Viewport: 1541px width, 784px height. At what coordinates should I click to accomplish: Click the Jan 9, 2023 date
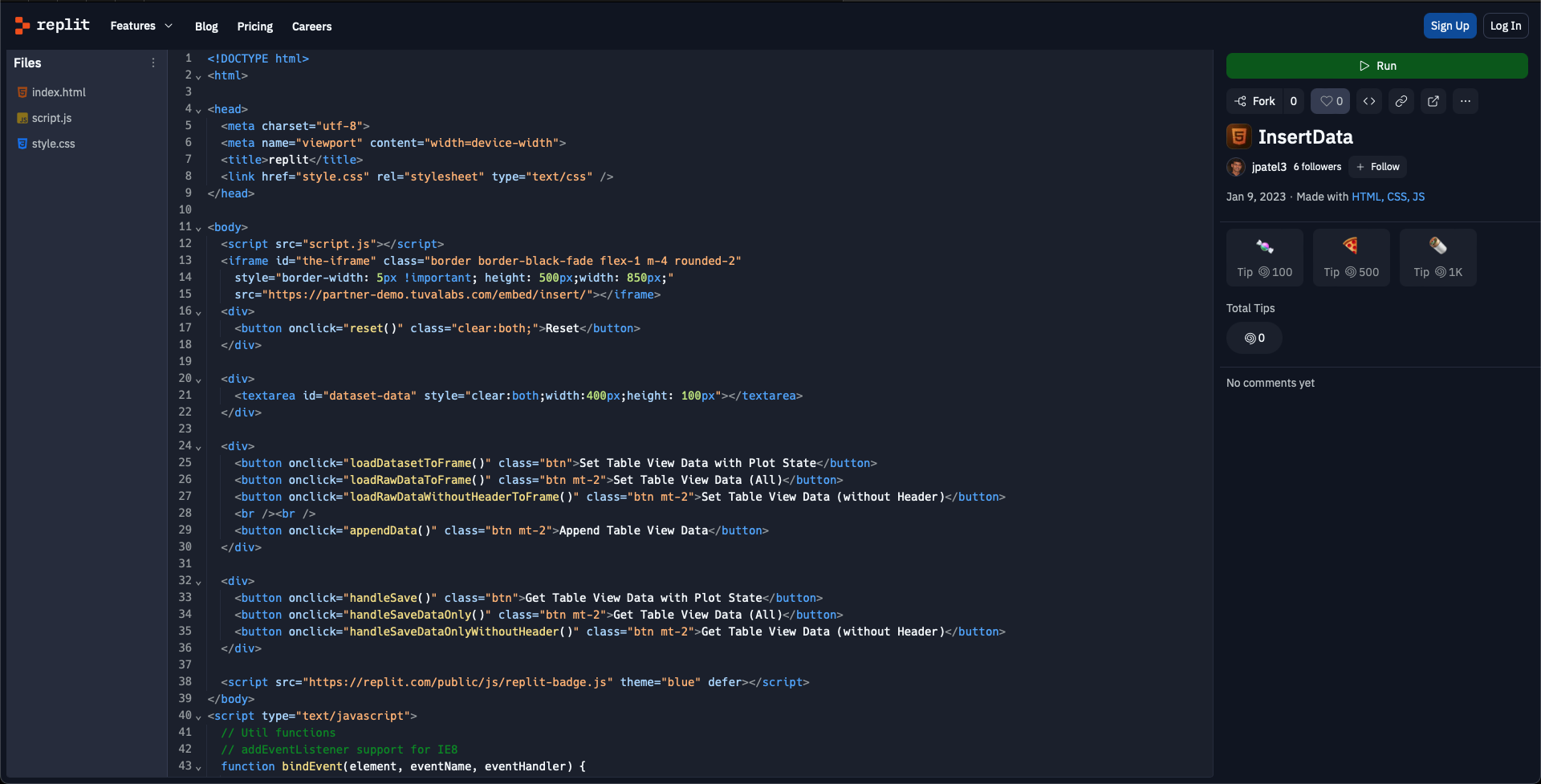pos(1256,197)
